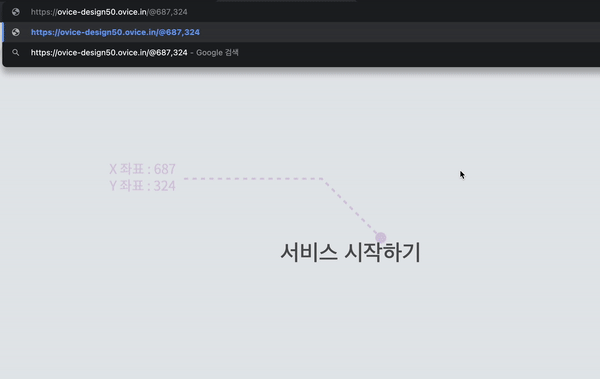Screen dimensions: 600x379
Task: Choose the Google 검색 suggestion row
Action: (x=301, y=52)
